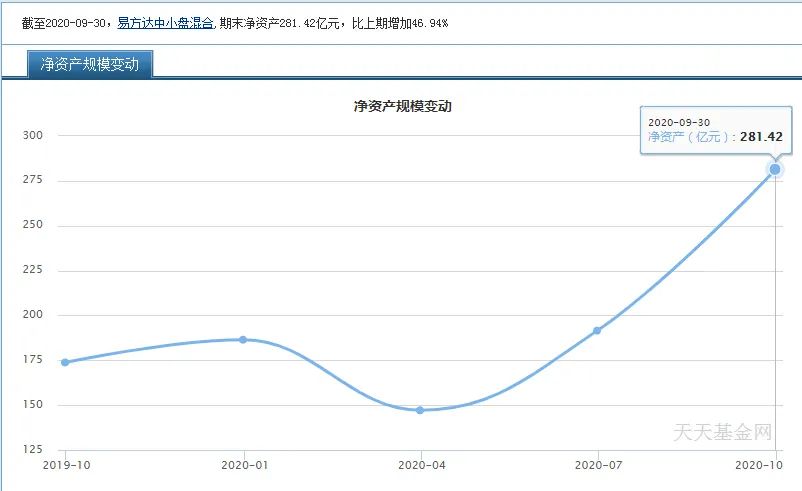Click the x-axis label 2020-07
This screenshot has height=491, width=802.
click(x=598, y=465)
